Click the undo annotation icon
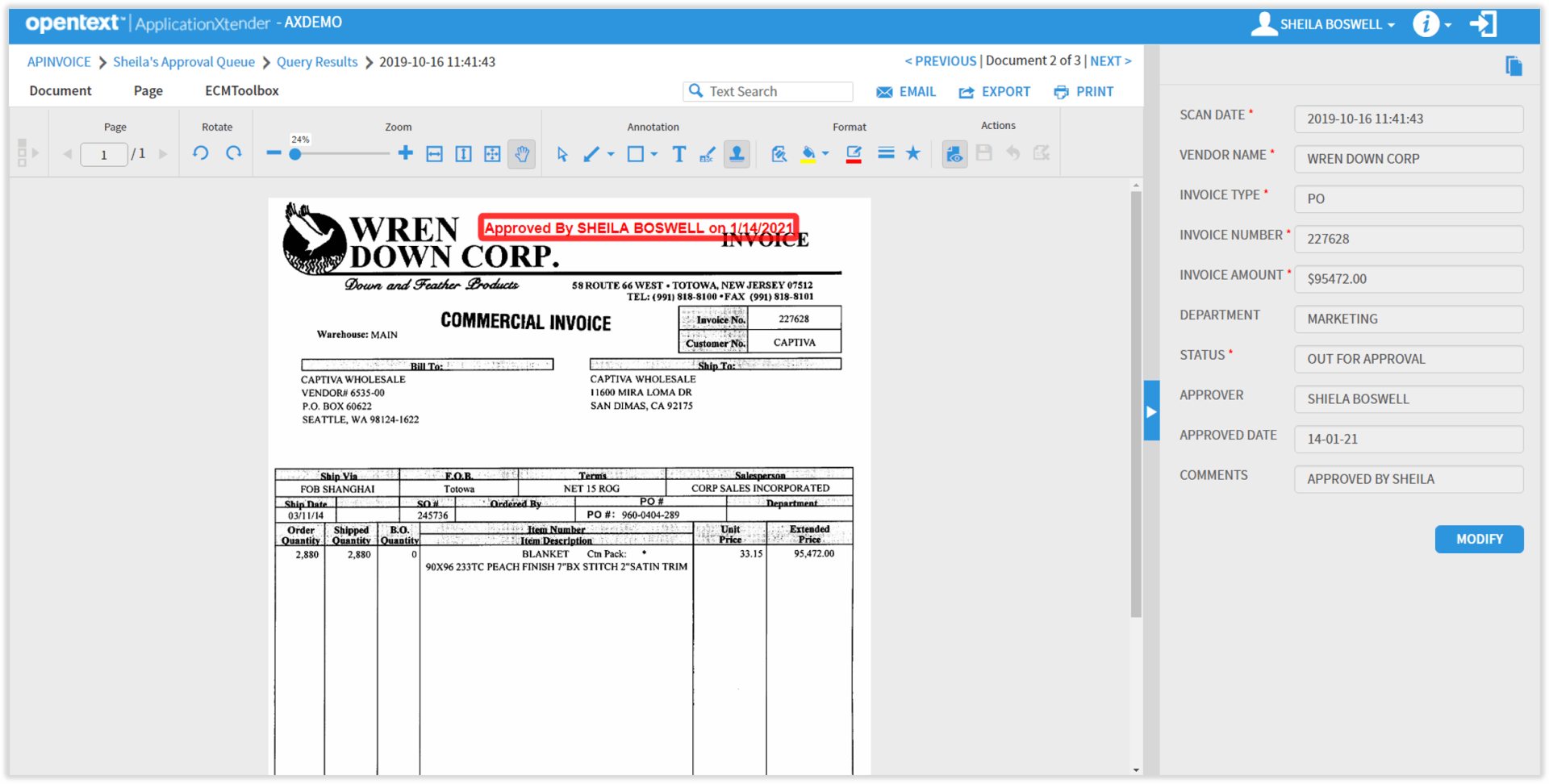Viewport: 1549px width, 784px height. (1012, 152)
